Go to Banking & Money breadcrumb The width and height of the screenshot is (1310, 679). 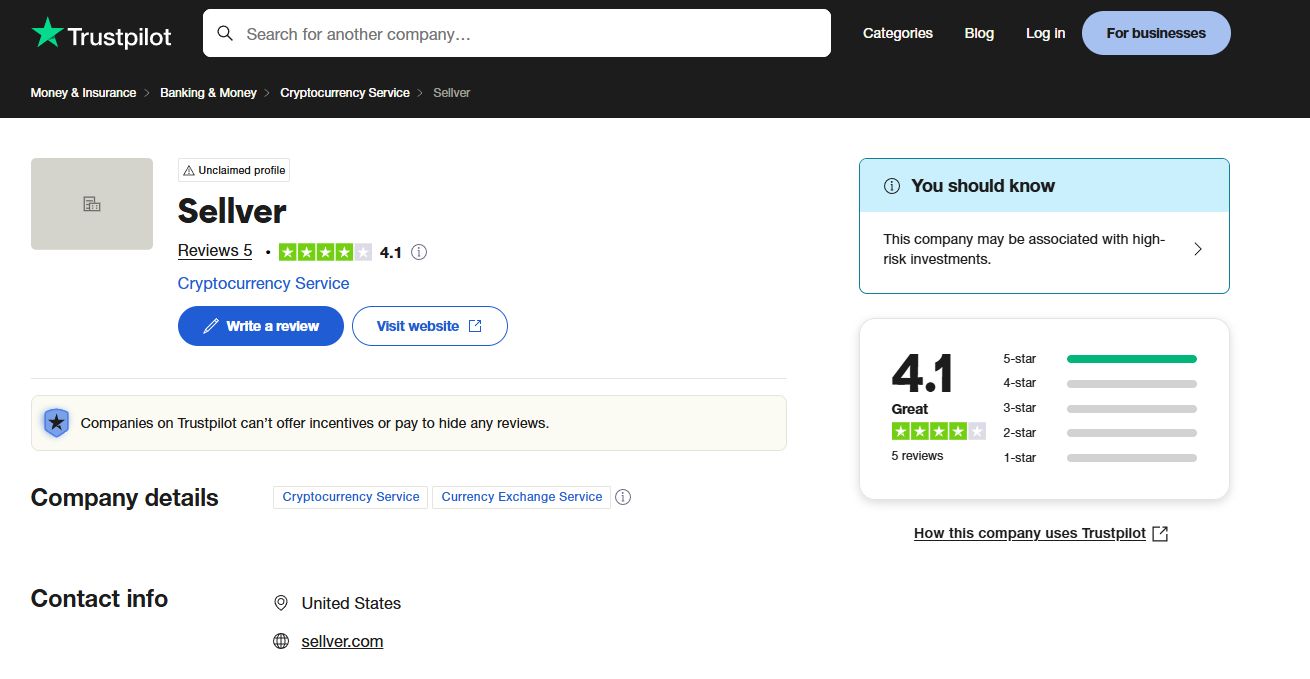209,93
